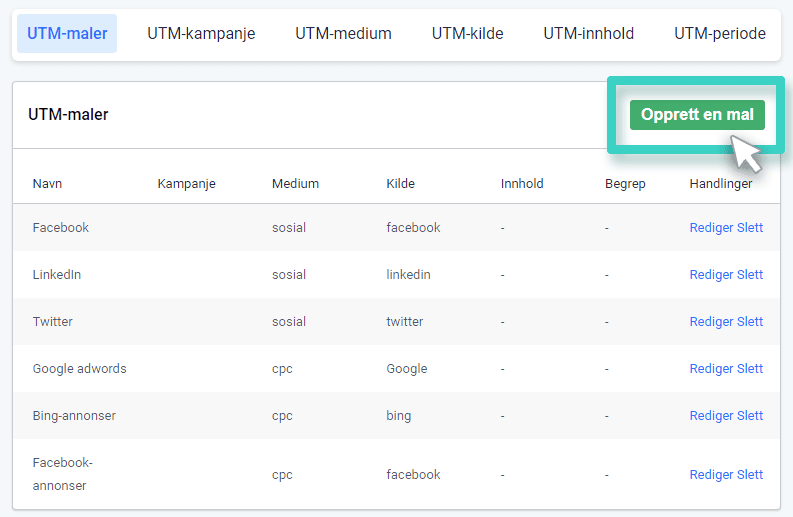The width and height of the screenshot is (793, 517).
Task: Click Slett in the Facebook sosial row
Action: point(750,228)
